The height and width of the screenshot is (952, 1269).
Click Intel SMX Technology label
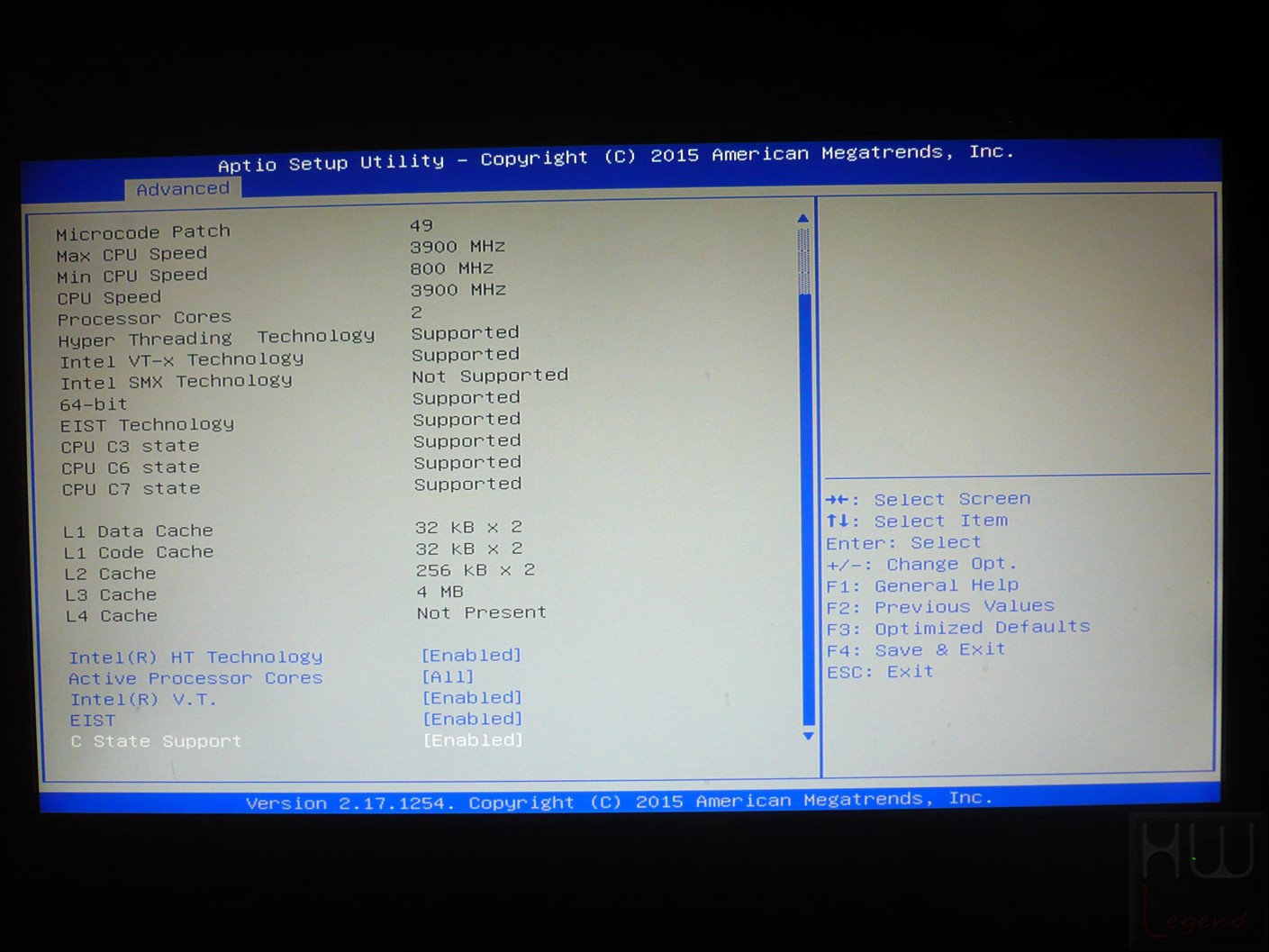coord(177,382)
